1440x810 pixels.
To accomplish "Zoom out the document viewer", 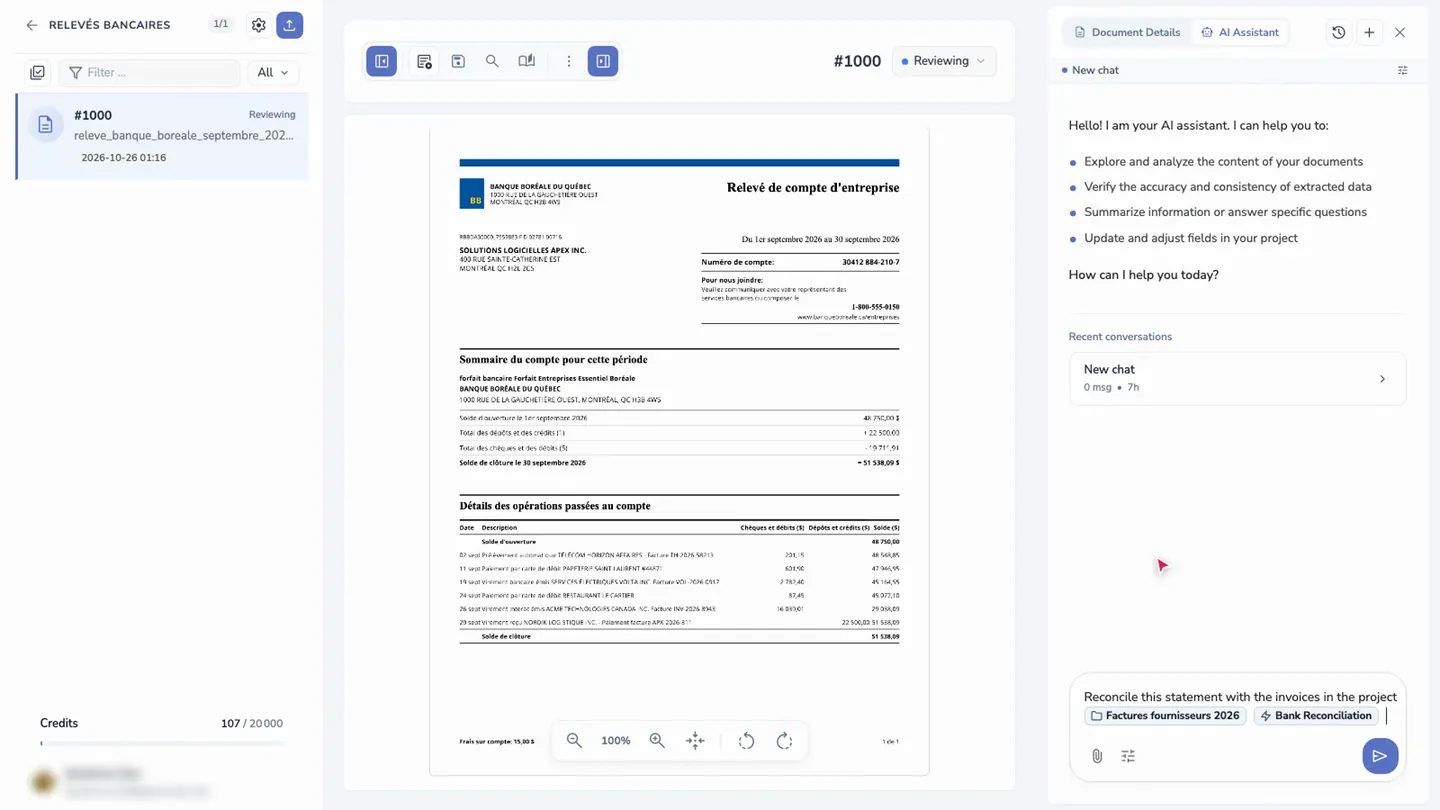I will pos(574,741).
